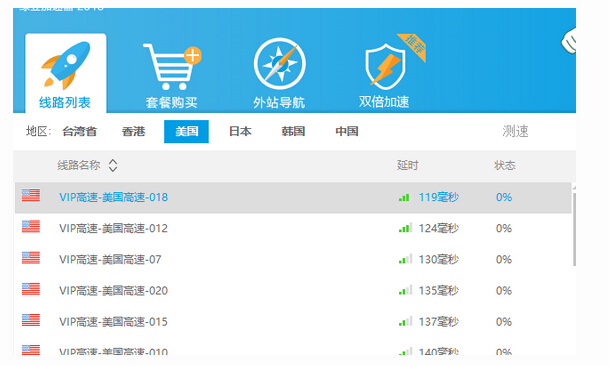Click the US flag beside 美国高速-018

(31, 195)
